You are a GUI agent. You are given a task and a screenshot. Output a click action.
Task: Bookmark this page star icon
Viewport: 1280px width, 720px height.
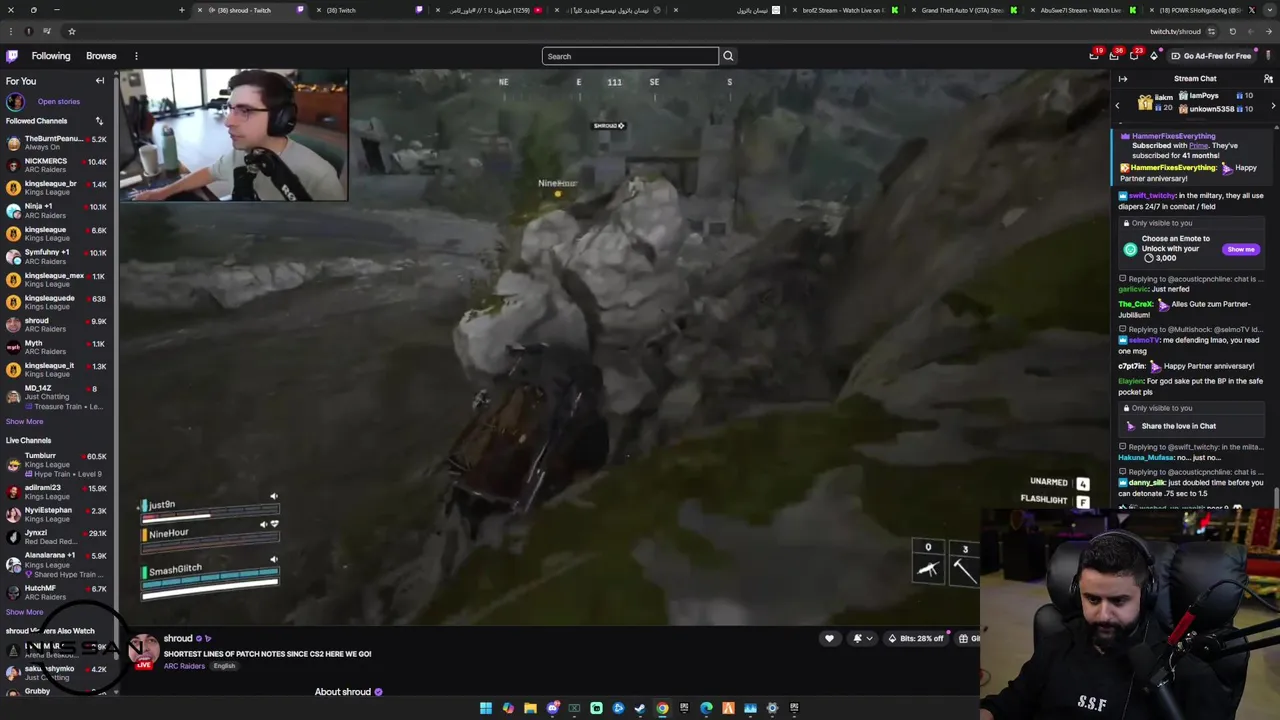tap(72, 31)
